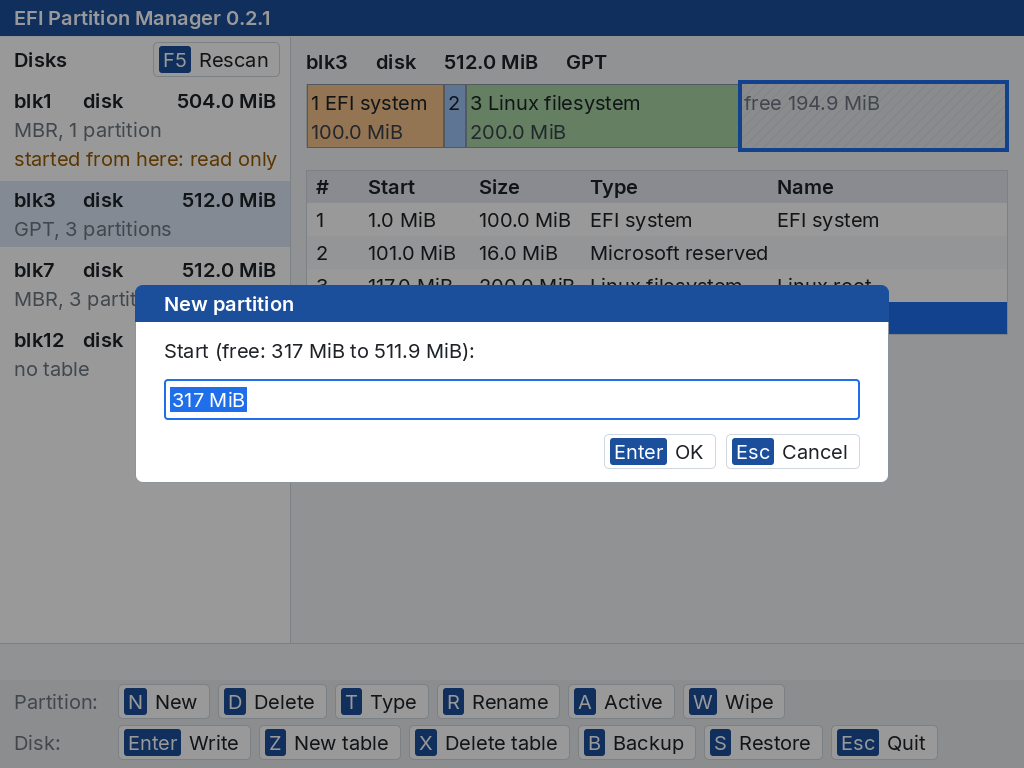Click the Start input field in dialog
1024x768 pixels.
511,400
